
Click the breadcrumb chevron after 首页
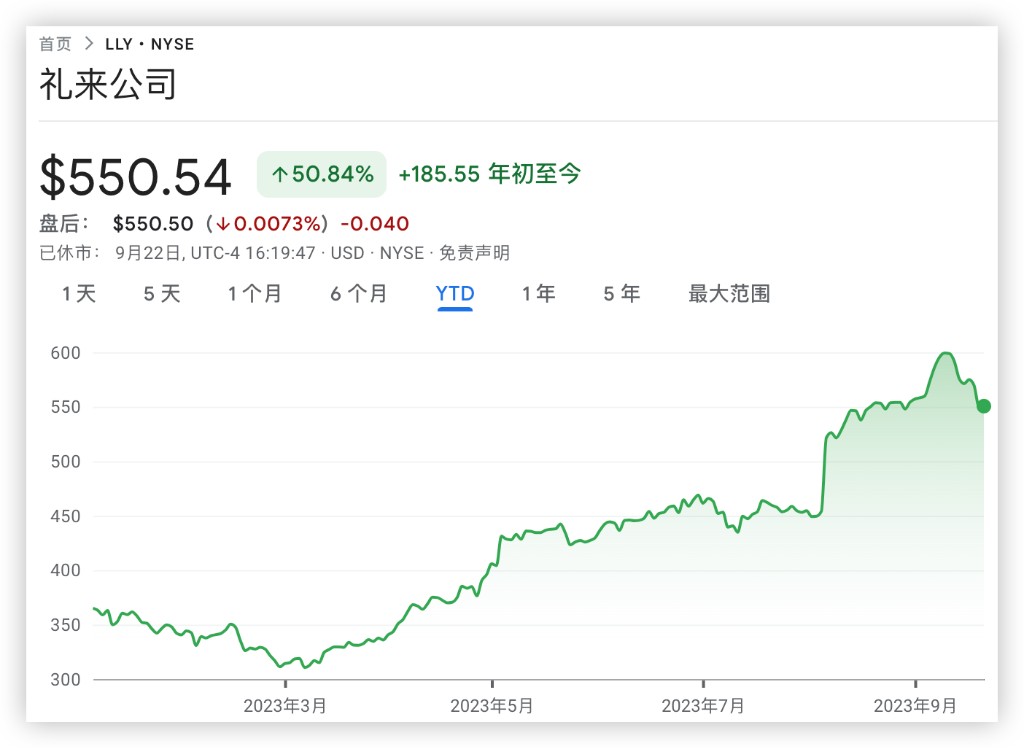[89, 44]
